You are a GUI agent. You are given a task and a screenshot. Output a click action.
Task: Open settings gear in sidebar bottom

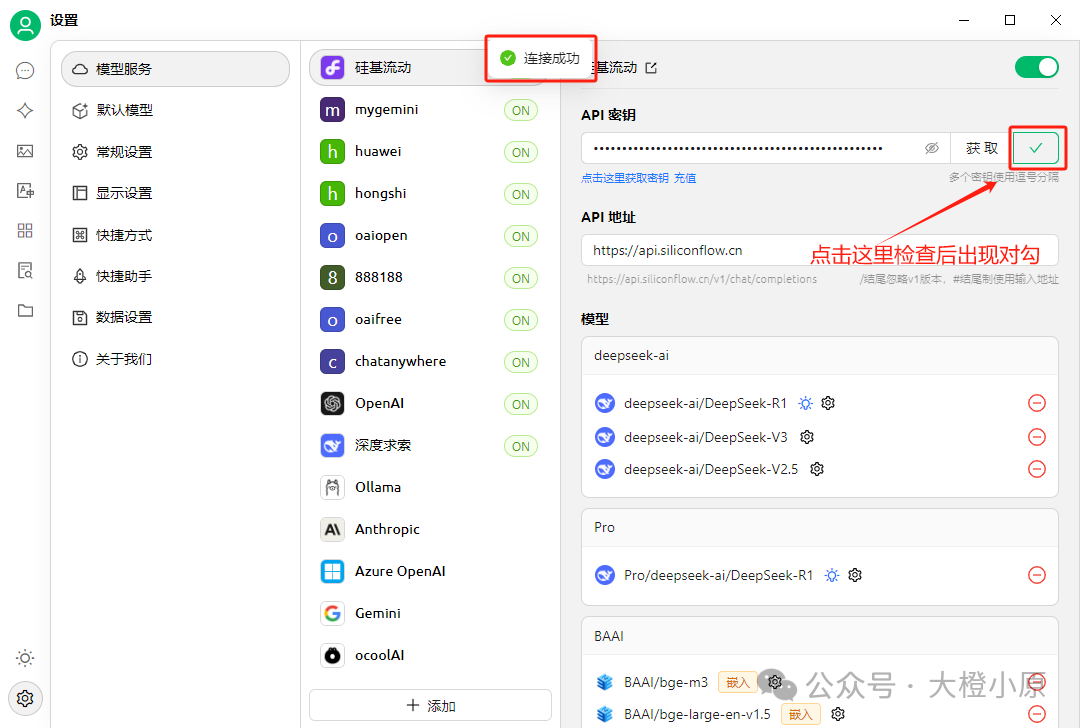[25, 698]
